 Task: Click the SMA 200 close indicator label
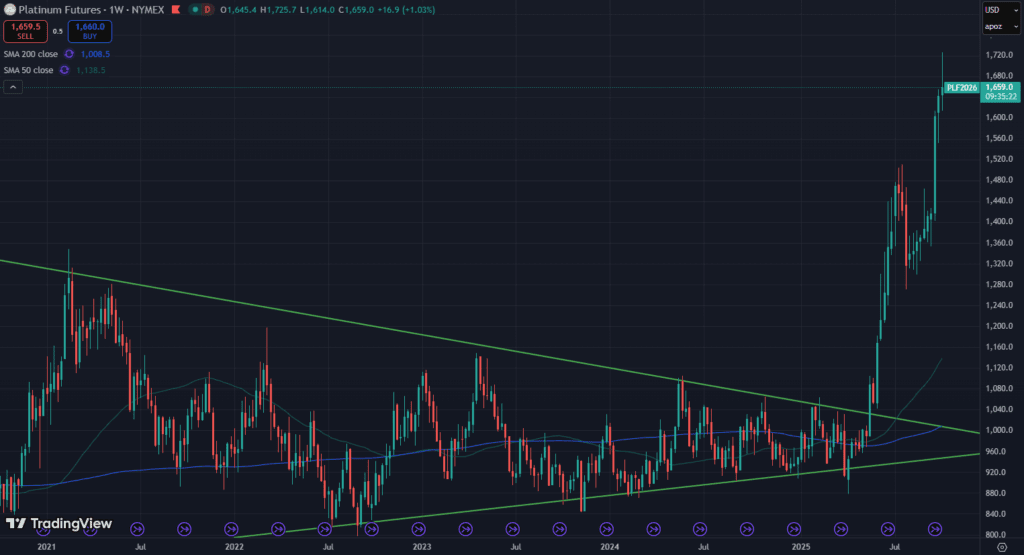click(x=30, y=54)
